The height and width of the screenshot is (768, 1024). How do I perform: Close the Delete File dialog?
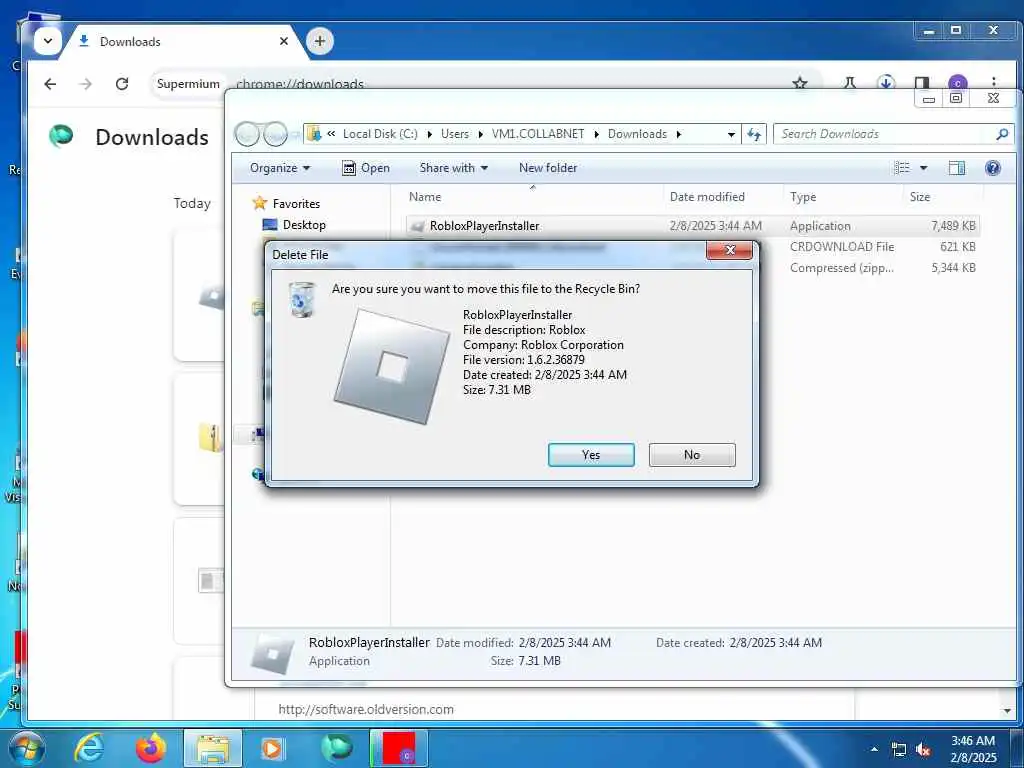click(x=729, y=250)
